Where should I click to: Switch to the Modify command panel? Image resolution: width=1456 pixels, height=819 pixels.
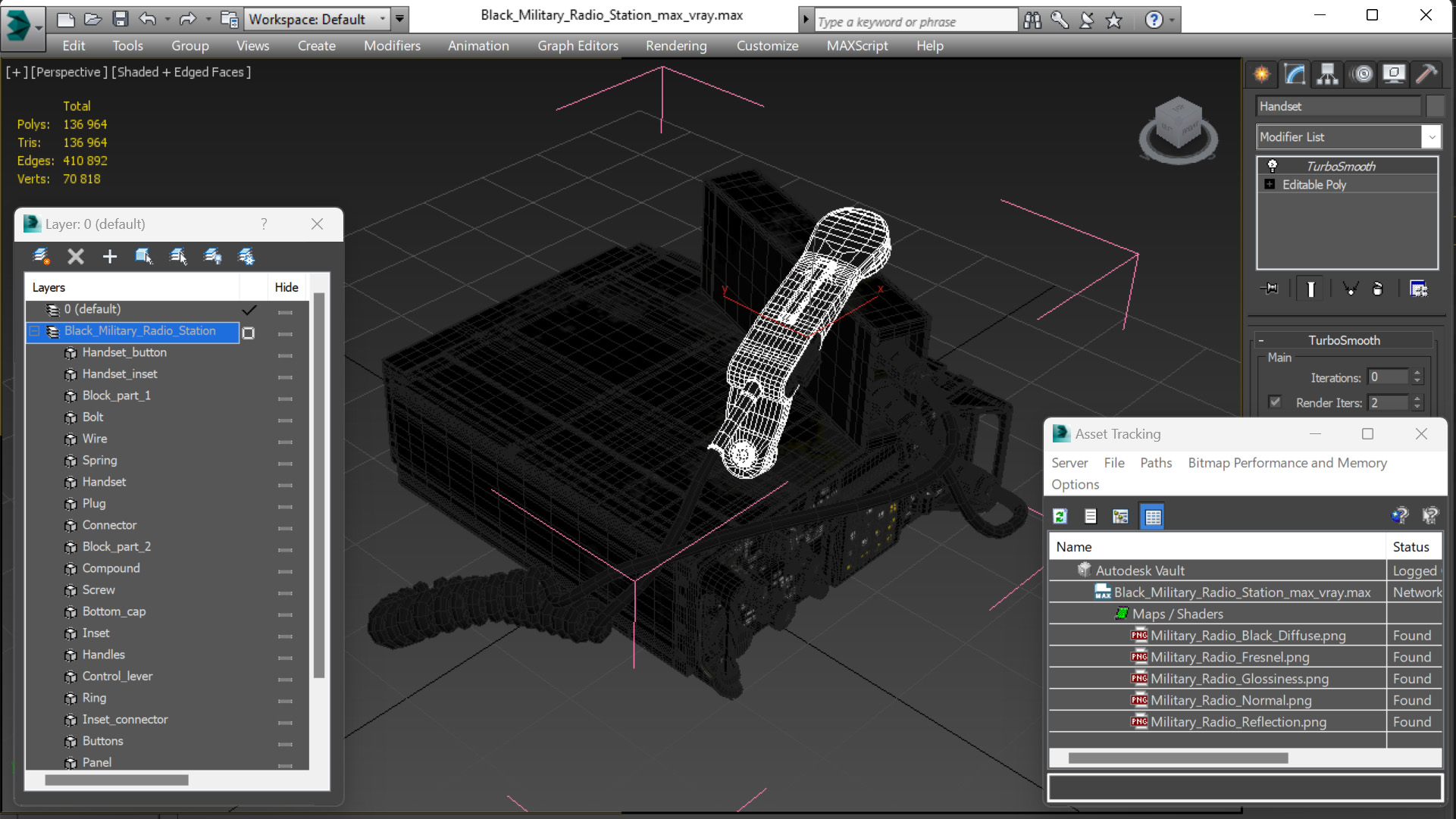tap(1295, 73)
